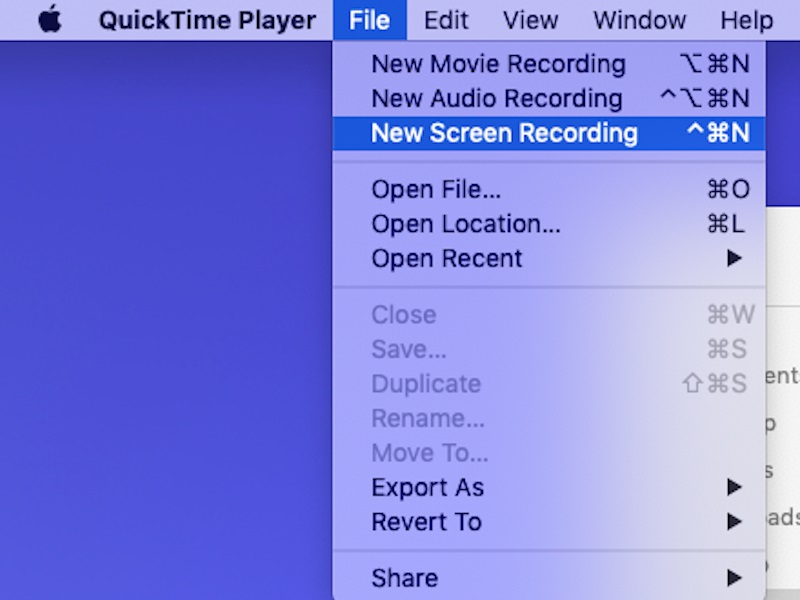Image resolution: width=800 pixels, height=600 pixels.
Task: Expand the Open Recent submenu
Action: pyautogui.click(x=446, y=258)
